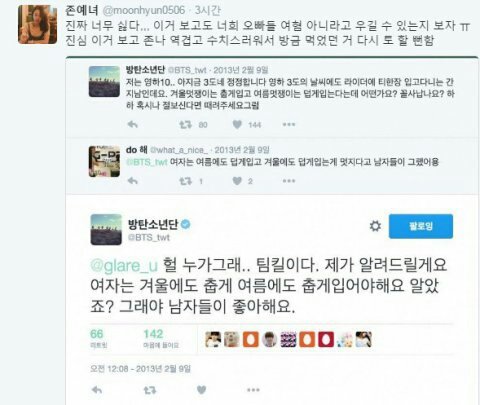This screenshot has height=405, width=480.
Task: View the 66 retweets list
Action: point(98,338)
